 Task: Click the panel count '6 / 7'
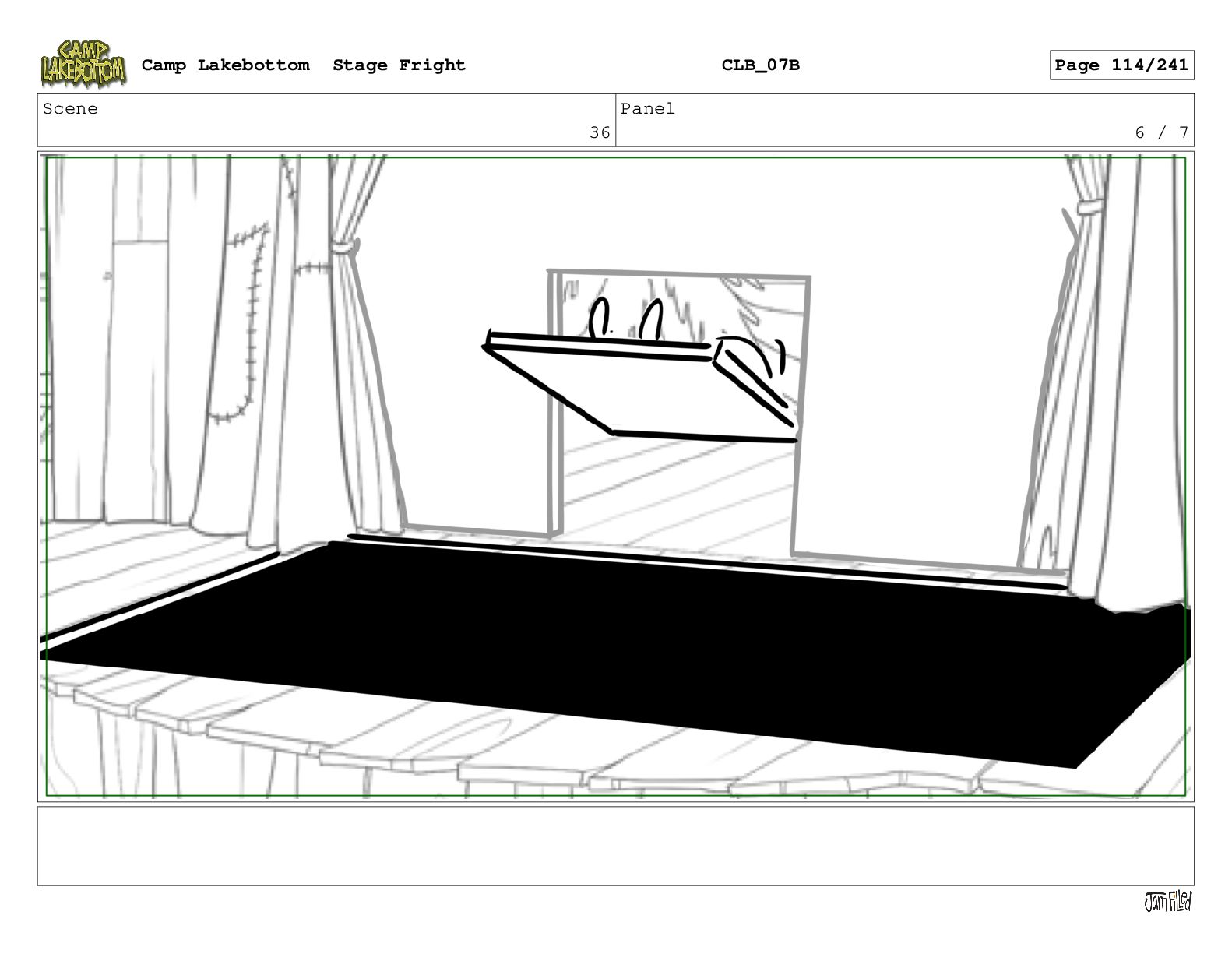(1162, 132)
